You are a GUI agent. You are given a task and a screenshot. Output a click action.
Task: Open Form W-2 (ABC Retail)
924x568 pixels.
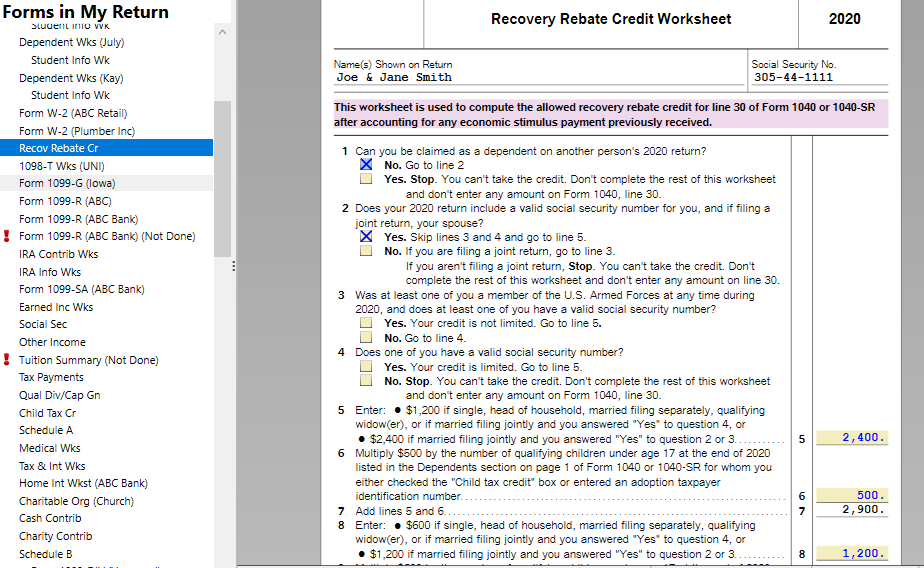(x=72, y=113)
